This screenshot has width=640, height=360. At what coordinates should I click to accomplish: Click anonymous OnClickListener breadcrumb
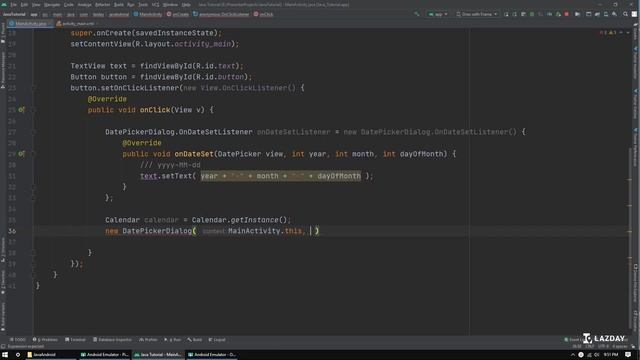(x=221, y=14)
